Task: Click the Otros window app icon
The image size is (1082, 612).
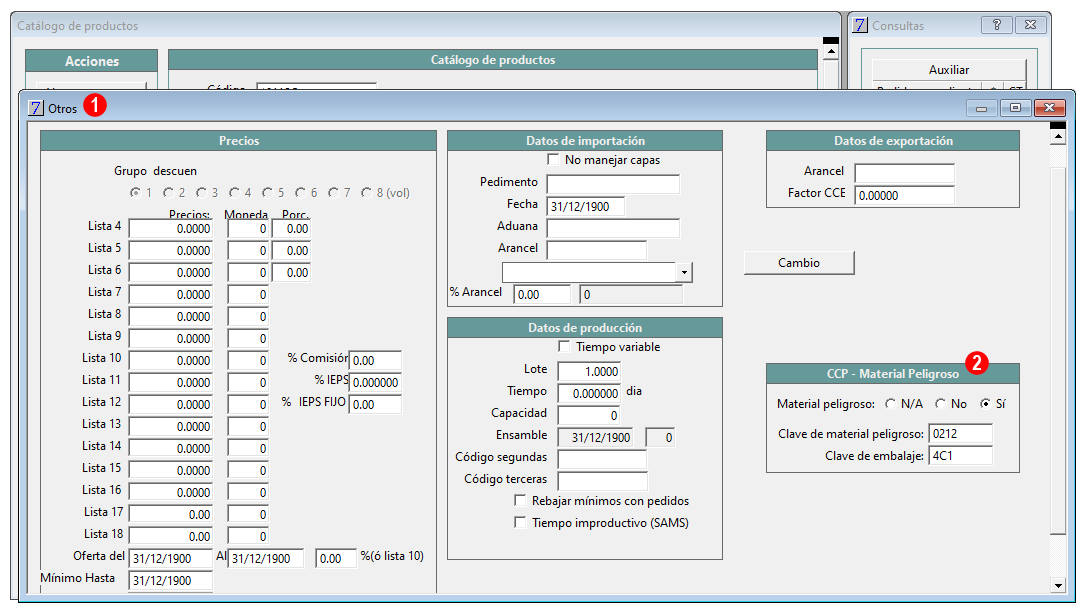Action: coord(36,108)
